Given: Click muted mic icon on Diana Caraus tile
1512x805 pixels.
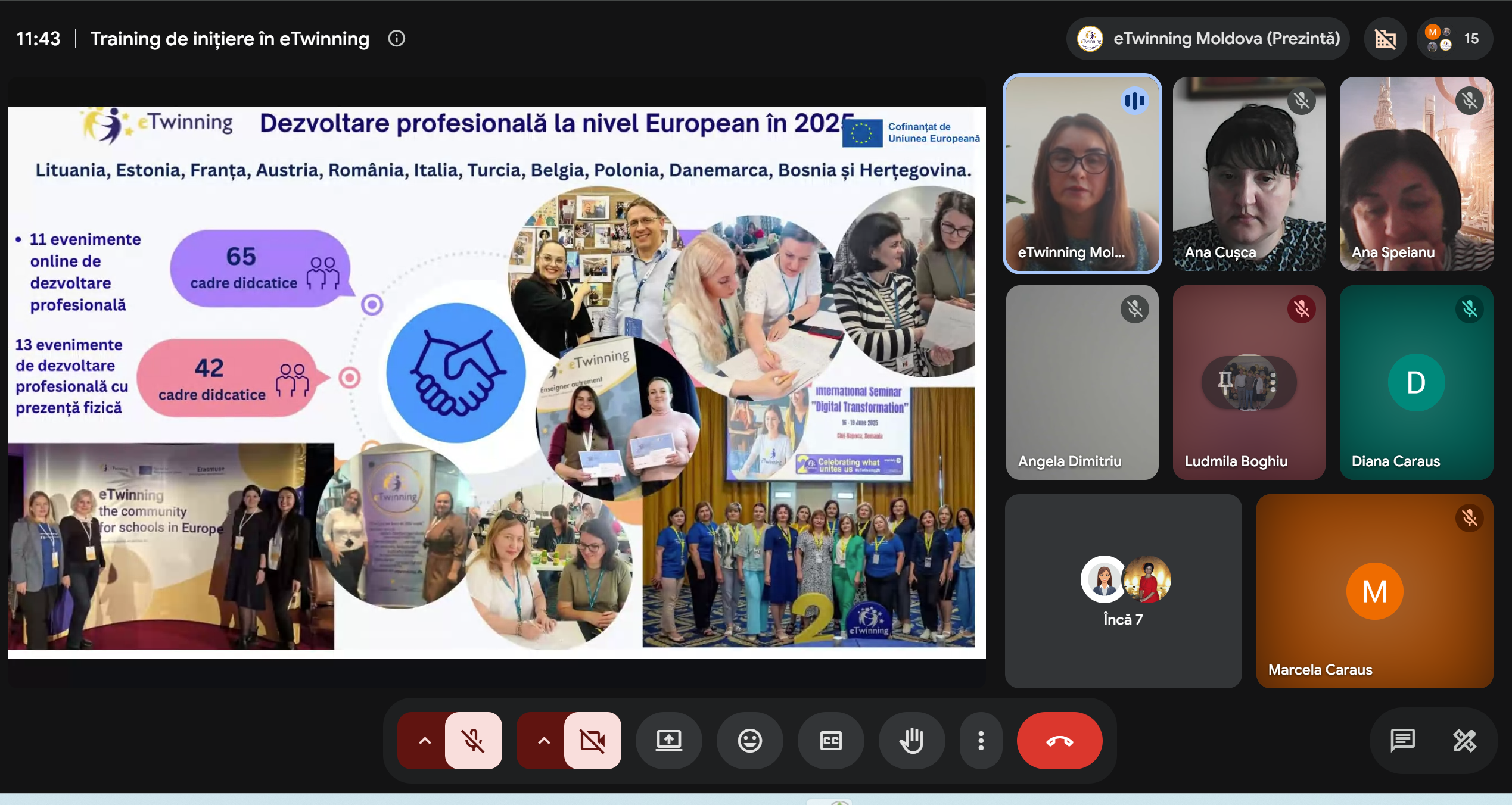Looking at the screenshot, I should [1470, 309].
